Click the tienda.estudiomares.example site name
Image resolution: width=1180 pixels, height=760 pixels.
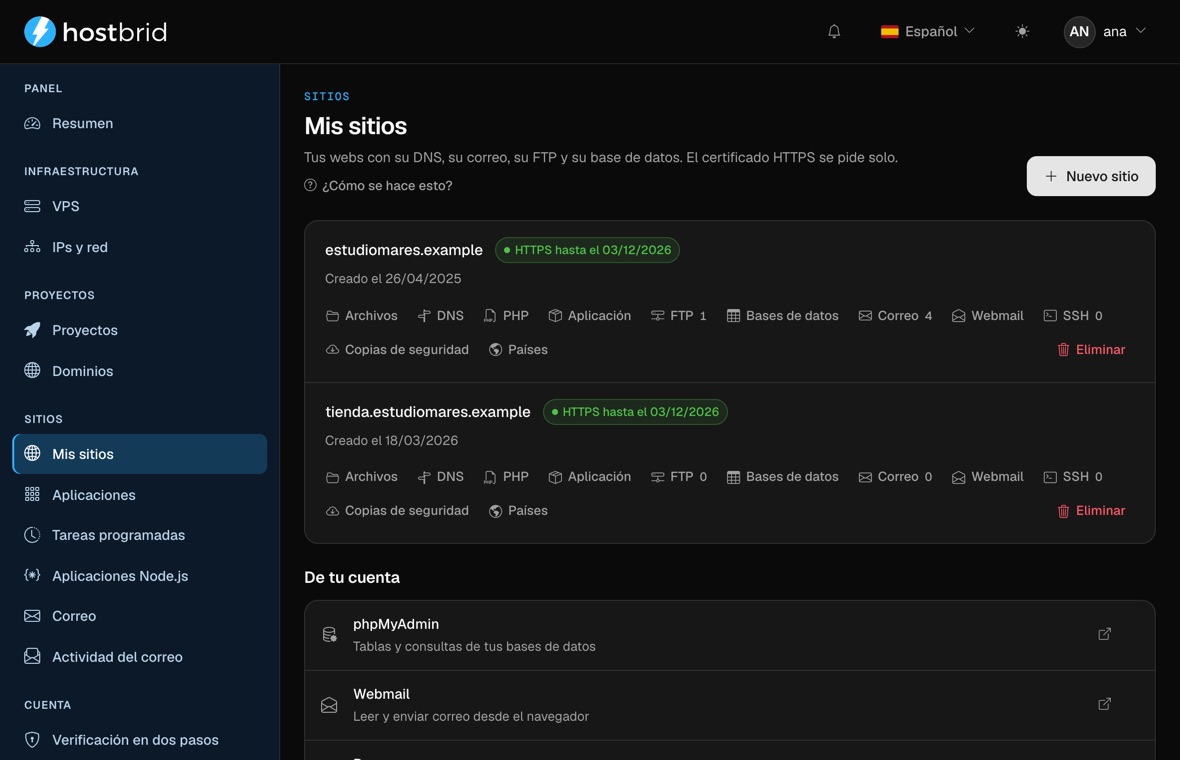(427, 412)
